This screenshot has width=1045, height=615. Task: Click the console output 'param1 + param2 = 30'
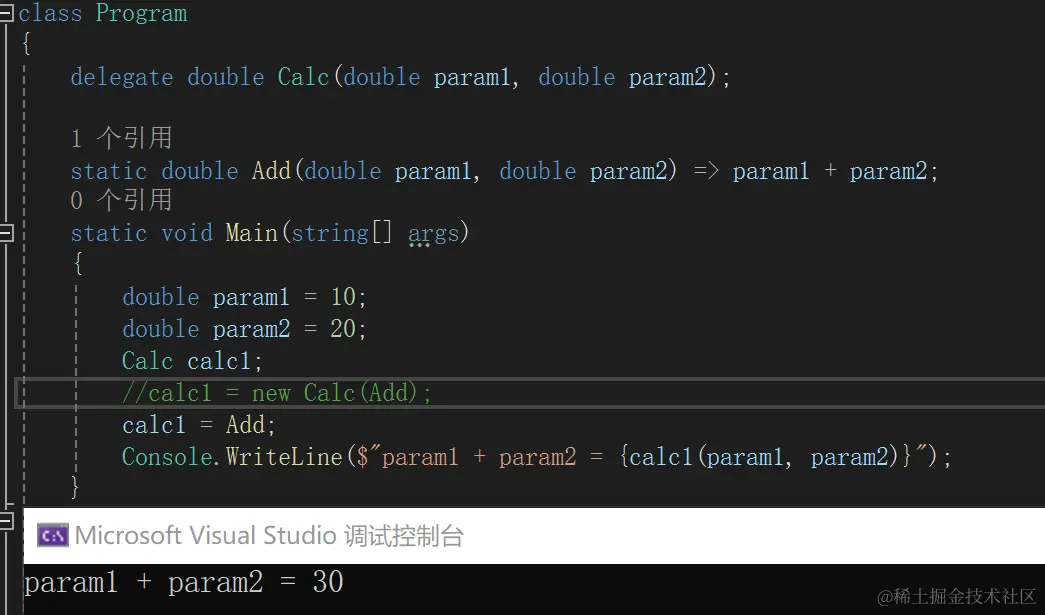184,582
